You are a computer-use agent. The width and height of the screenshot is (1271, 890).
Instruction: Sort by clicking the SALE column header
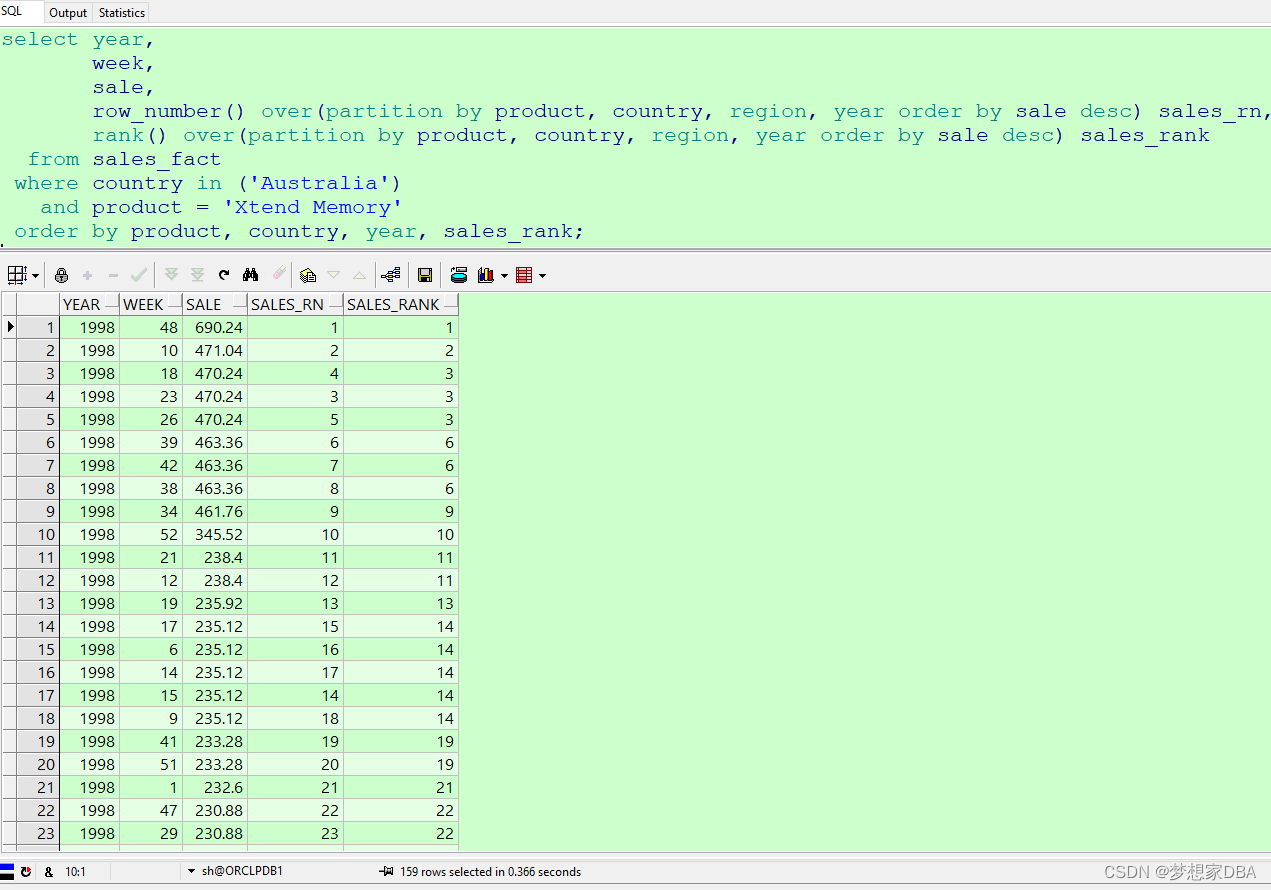(x=203, y=304)
